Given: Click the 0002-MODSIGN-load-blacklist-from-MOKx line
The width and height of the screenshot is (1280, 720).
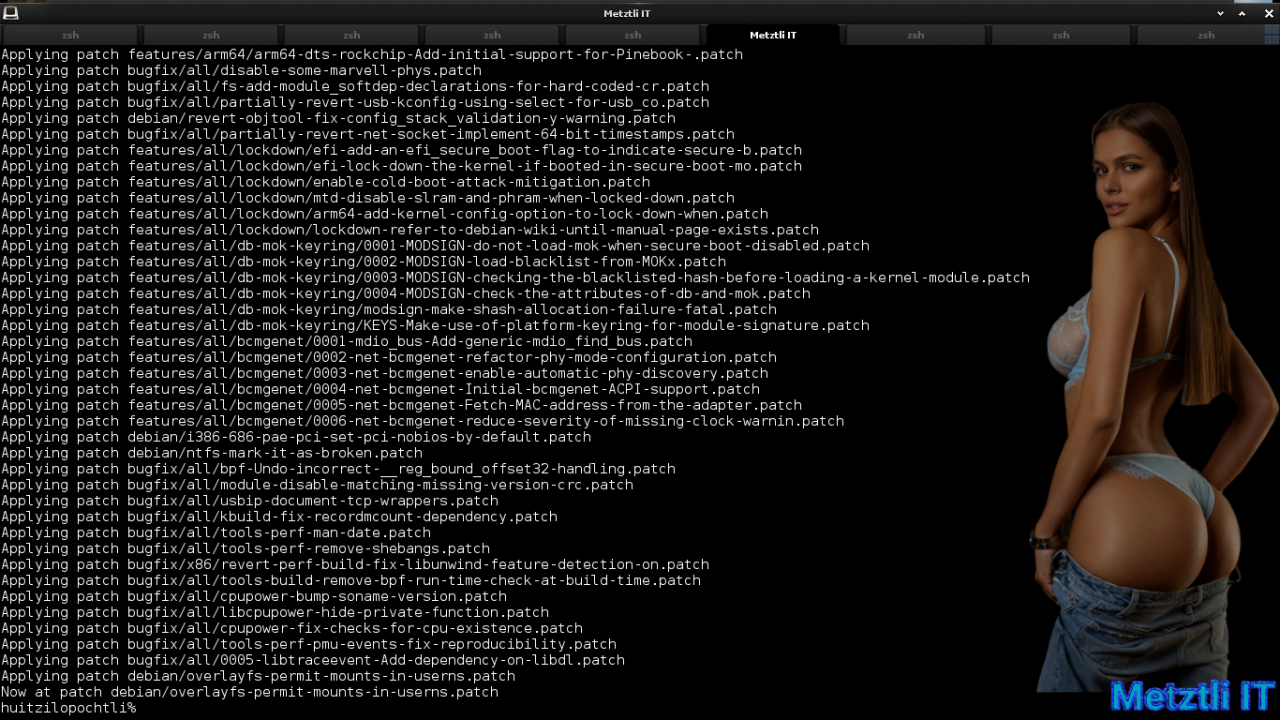Looking at the screenshot, I should pos(363,262).
